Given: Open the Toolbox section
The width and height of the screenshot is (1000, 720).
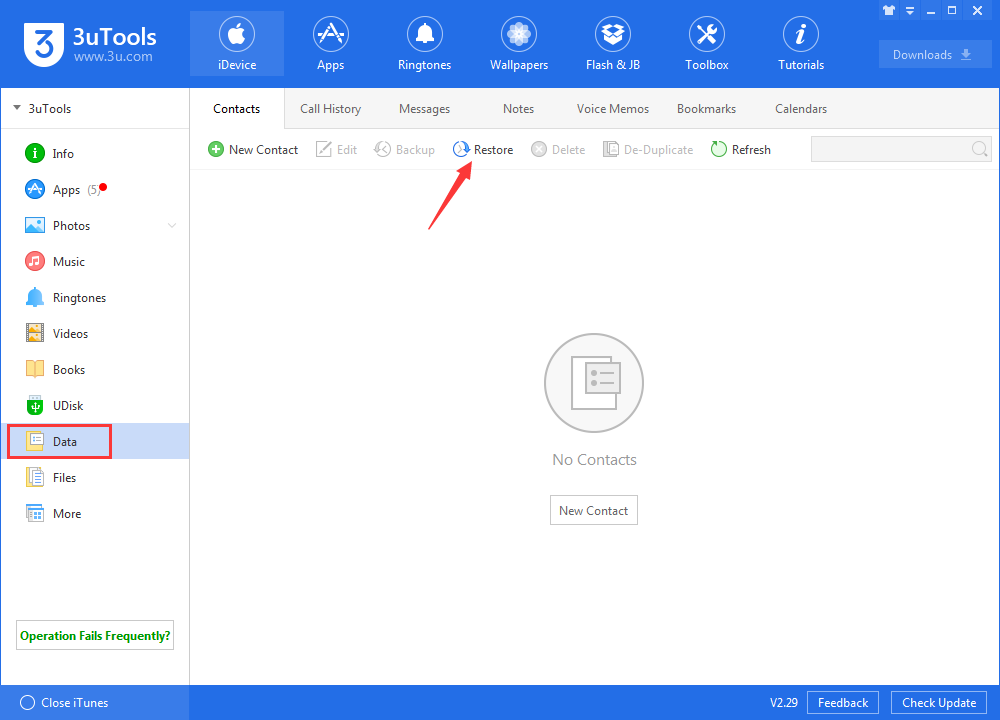Looking at the screenshot, I should [x=707, y=43].
